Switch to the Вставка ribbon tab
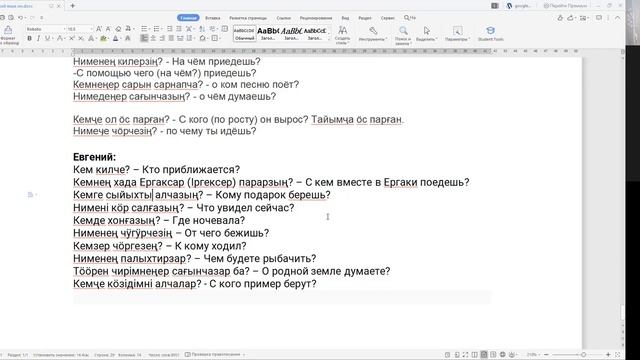 pos(213,18)
